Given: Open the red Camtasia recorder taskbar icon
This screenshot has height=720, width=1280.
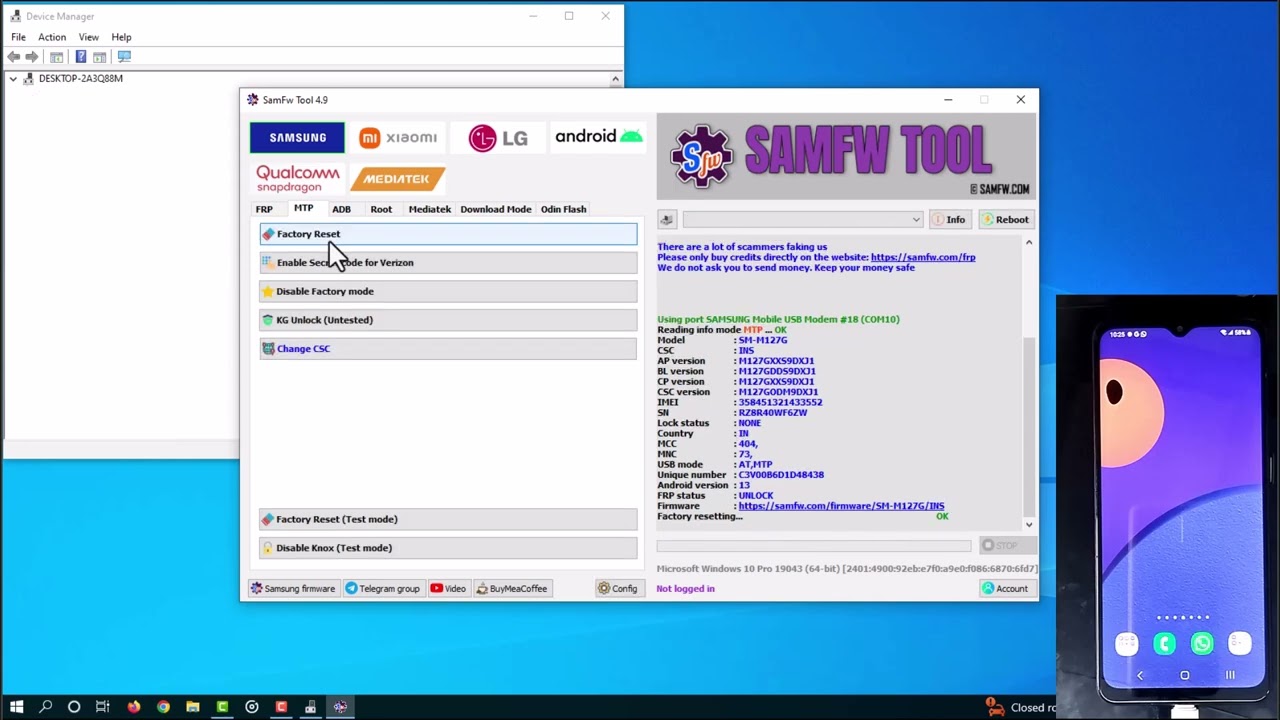Looking at the screenshot, I should click(x=281, y=707).
